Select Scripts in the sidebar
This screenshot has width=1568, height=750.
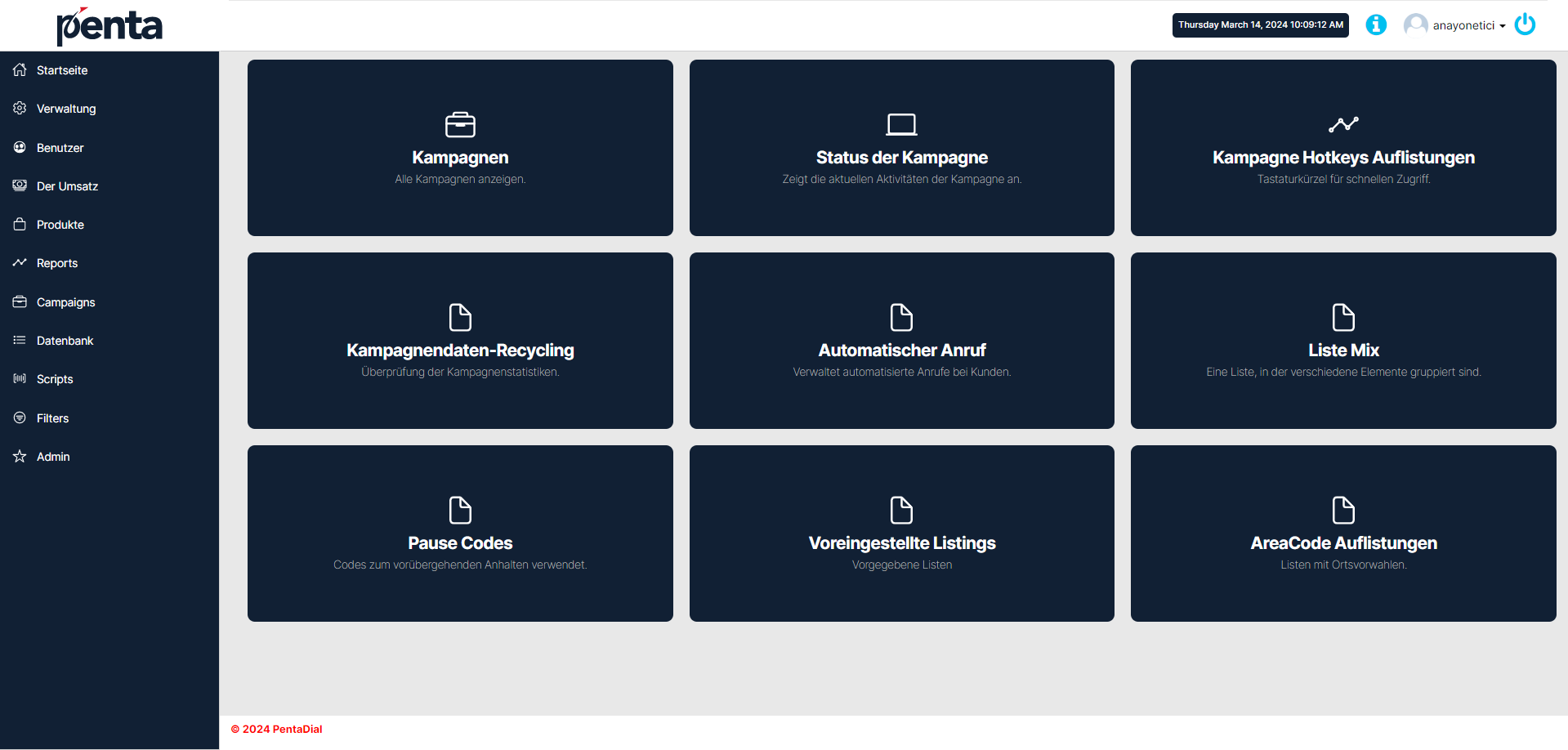tap(55, 379)
